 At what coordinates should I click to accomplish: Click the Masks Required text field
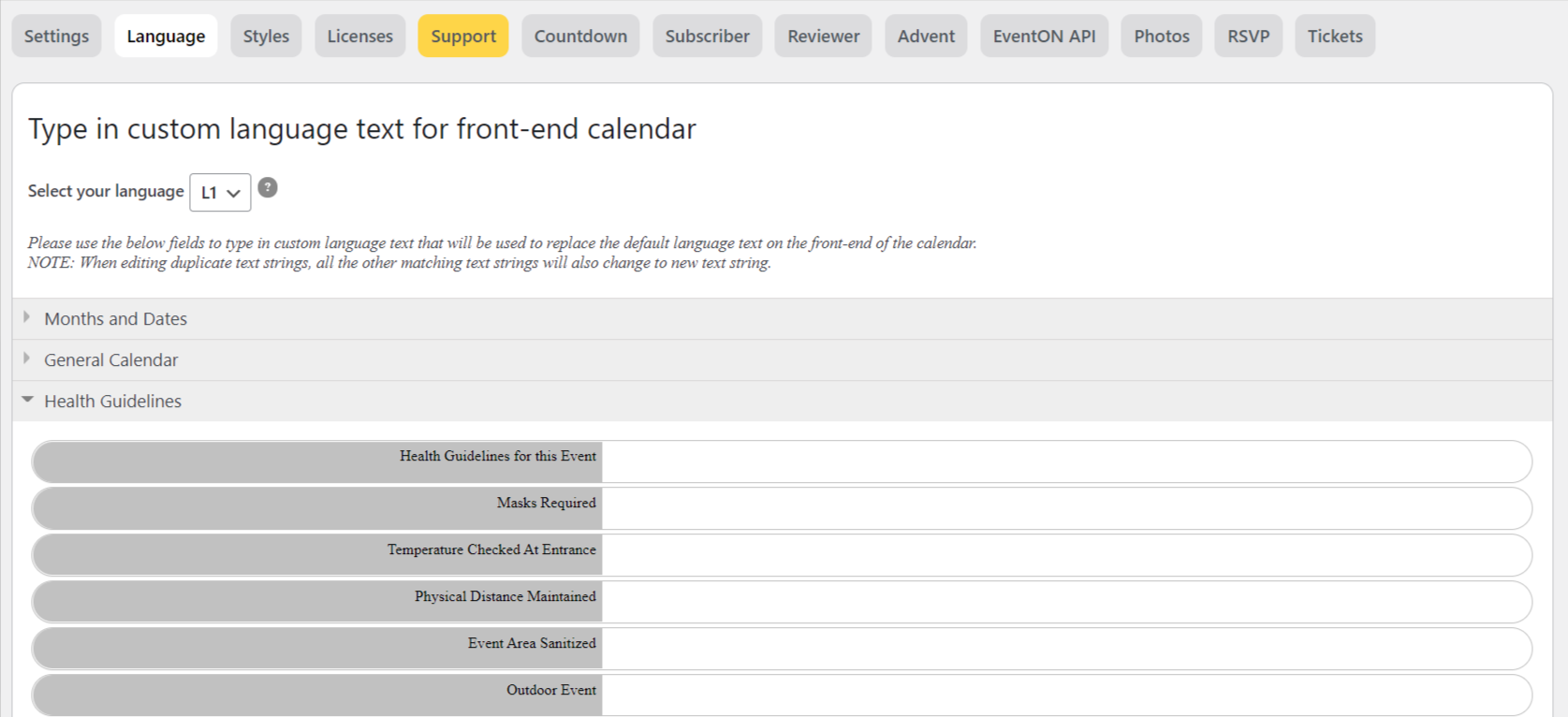click(x=1065, y=508)
